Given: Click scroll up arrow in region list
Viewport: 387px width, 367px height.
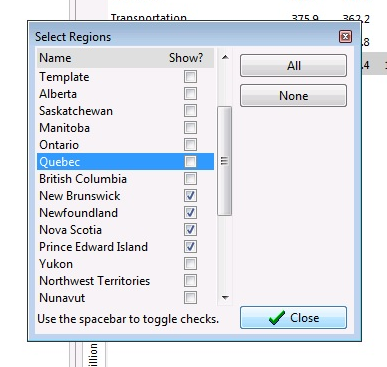Looking at the screenshot, I should 225,57.
